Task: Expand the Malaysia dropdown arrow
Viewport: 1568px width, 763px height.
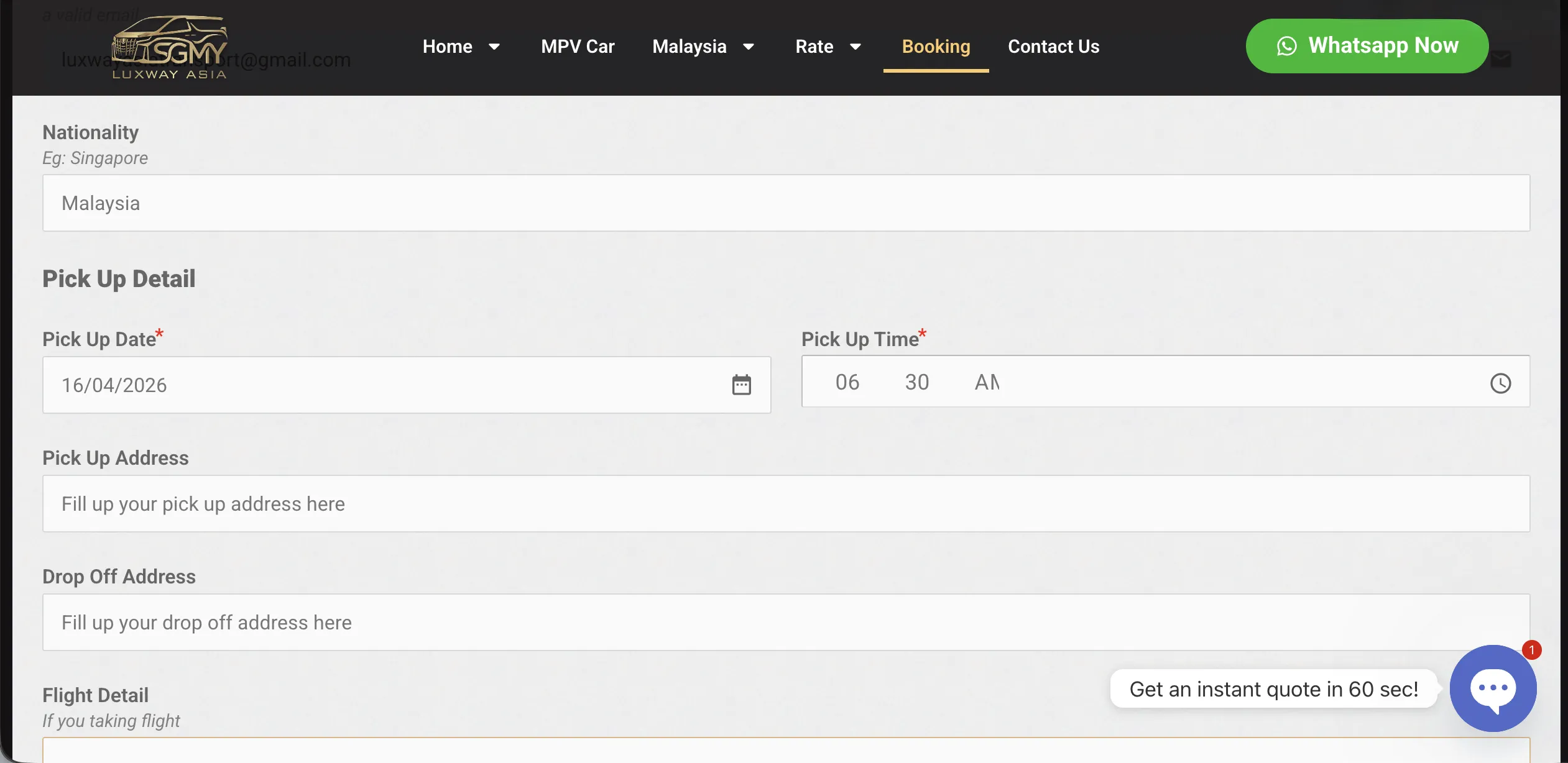Action: click(x=749, y=47)
